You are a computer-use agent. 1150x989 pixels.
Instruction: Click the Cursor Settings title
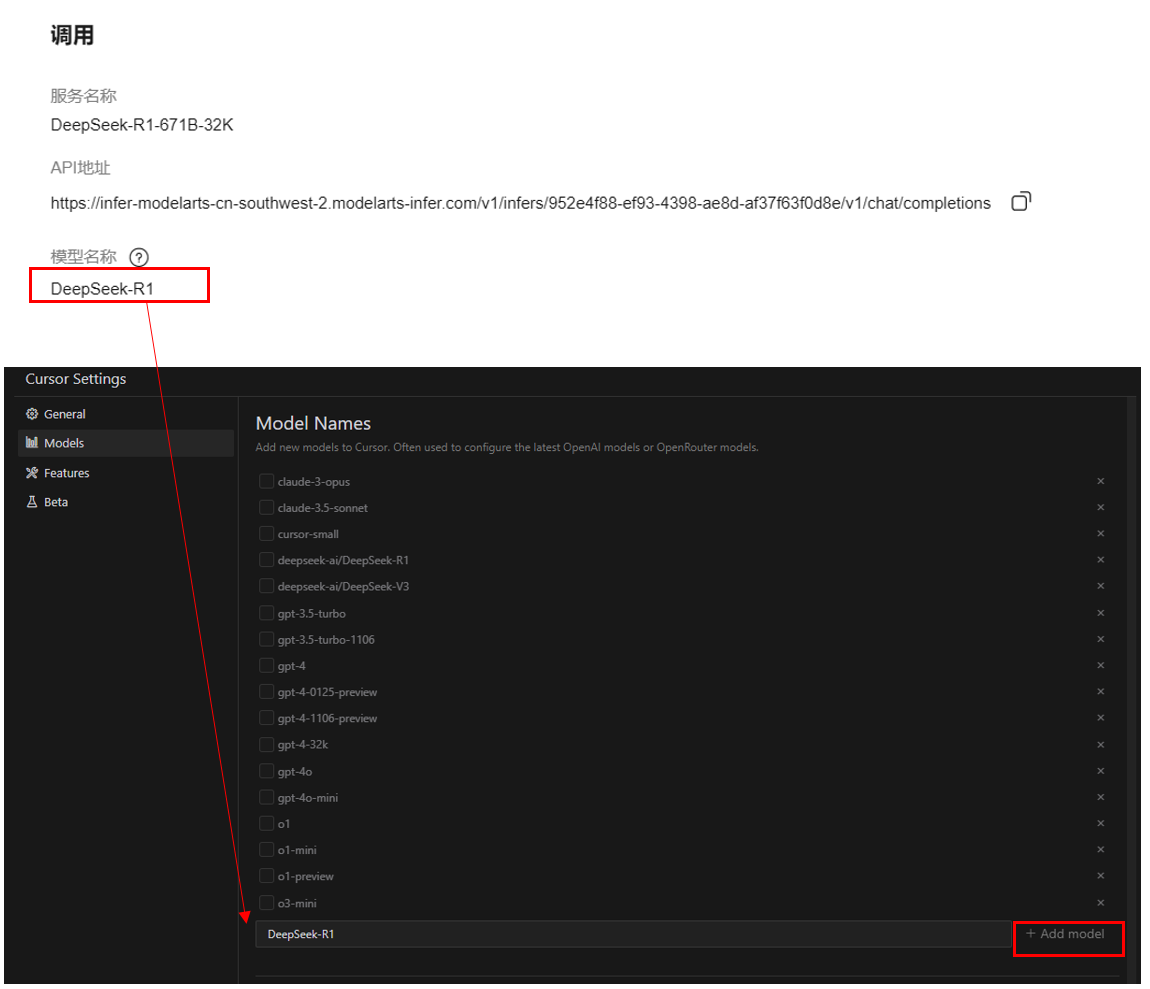[76, 379]
